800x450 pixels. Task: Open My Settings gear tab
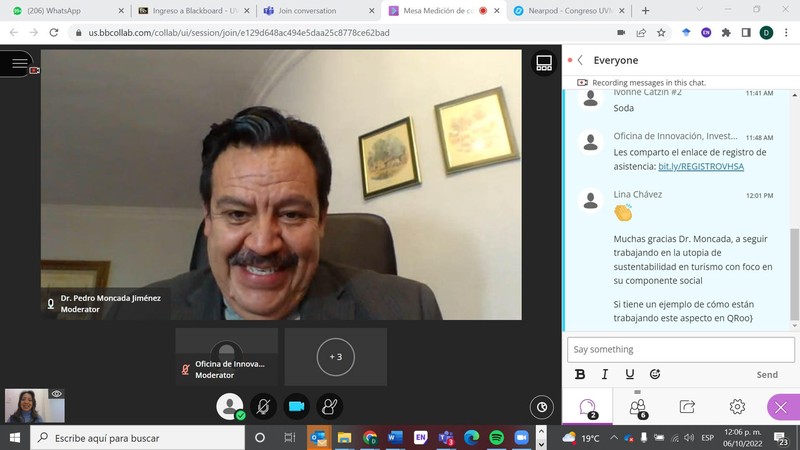737,407
